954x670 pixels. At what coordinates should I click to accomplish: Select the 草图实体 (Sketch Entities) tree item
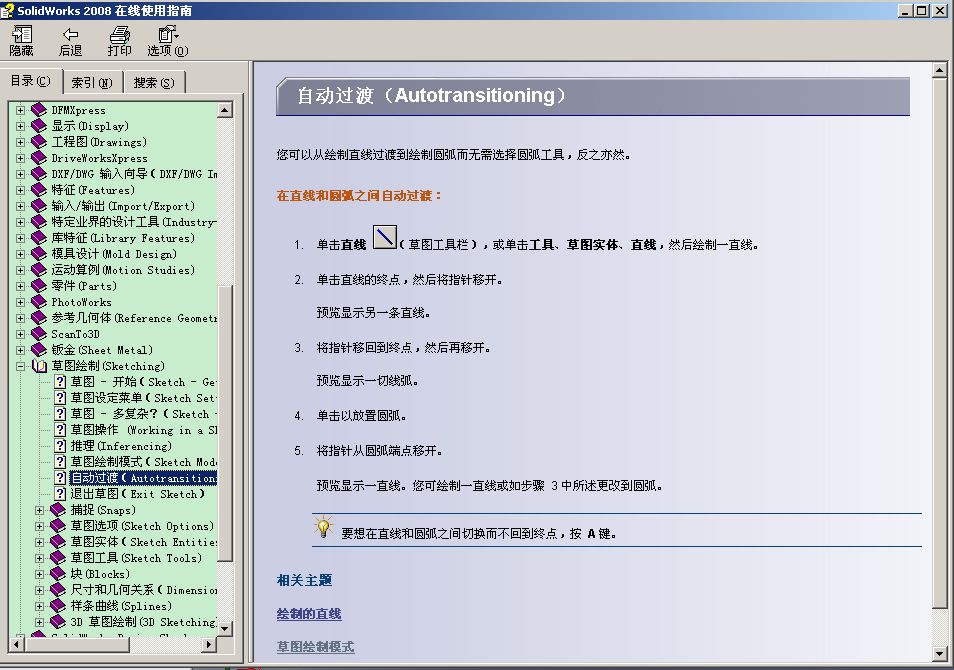tap(144, 542)
